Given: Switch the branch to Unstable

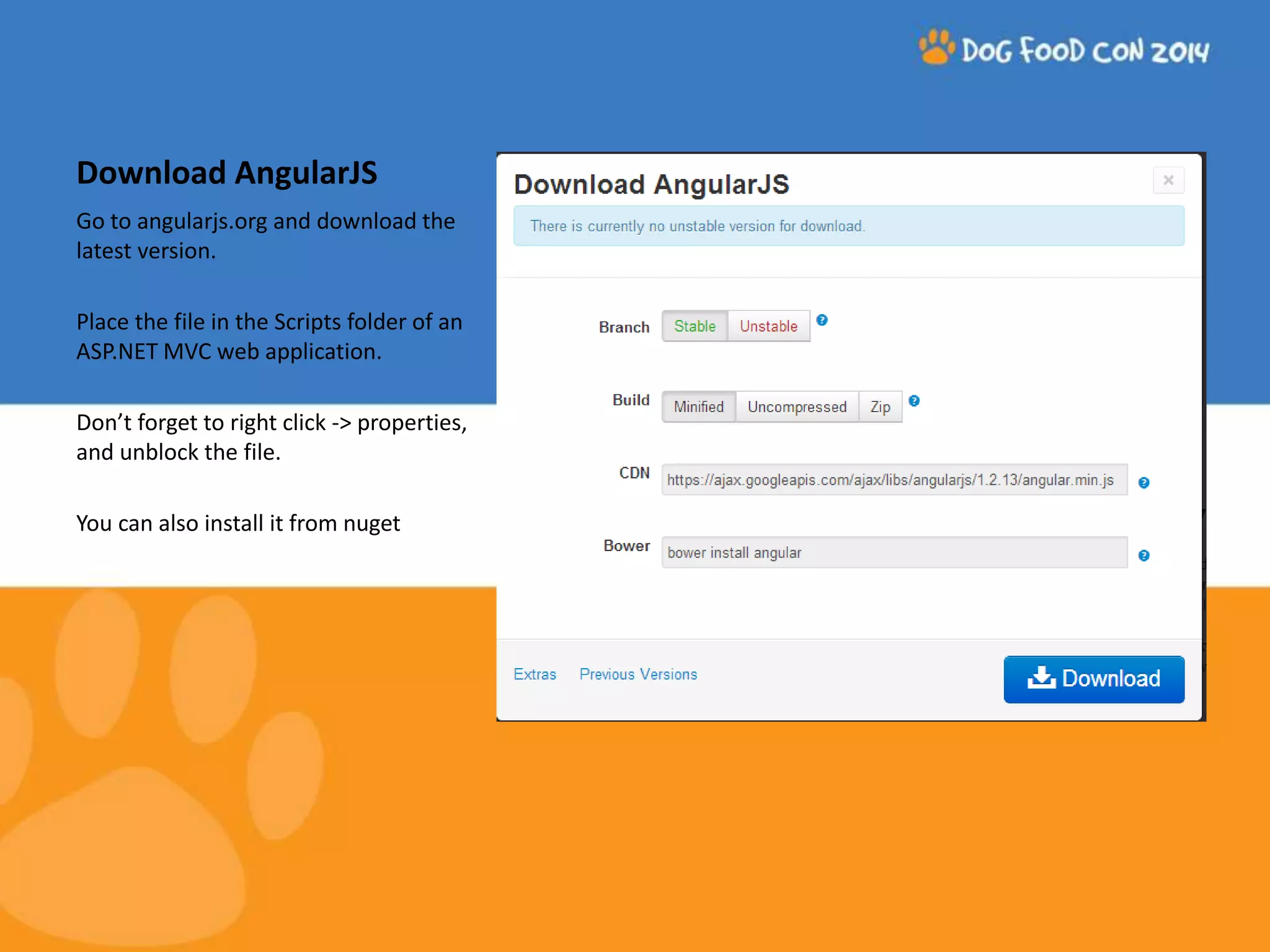Looking at the screenshot, I should point(768,326).
